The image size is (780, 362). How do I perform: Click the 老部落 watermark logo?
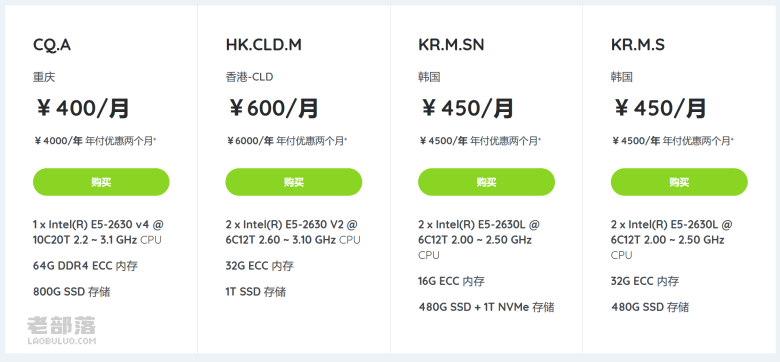coord(61,330)
